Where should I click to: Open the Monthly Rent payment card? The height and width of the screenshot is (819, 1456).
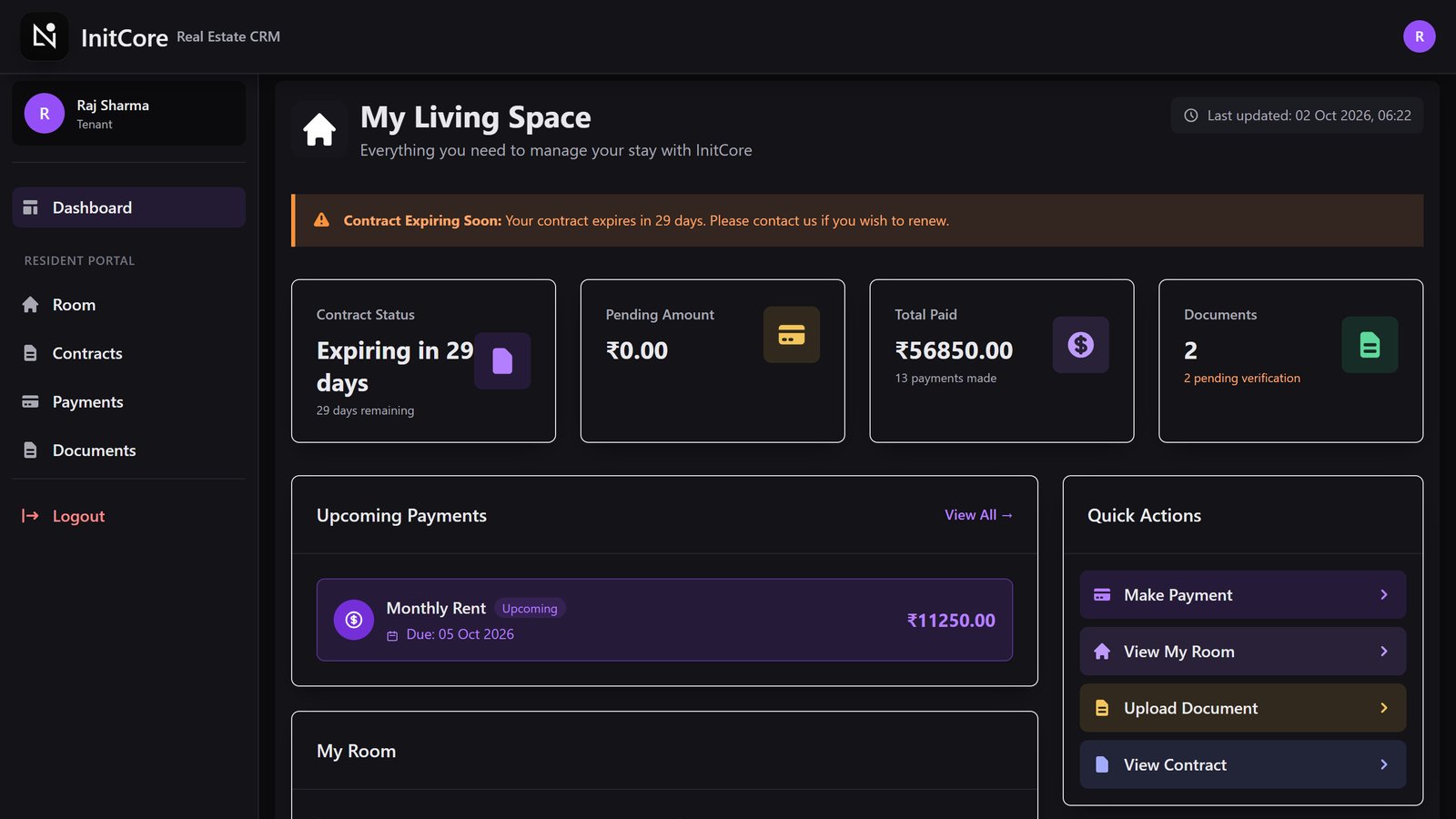coord(664,620)
